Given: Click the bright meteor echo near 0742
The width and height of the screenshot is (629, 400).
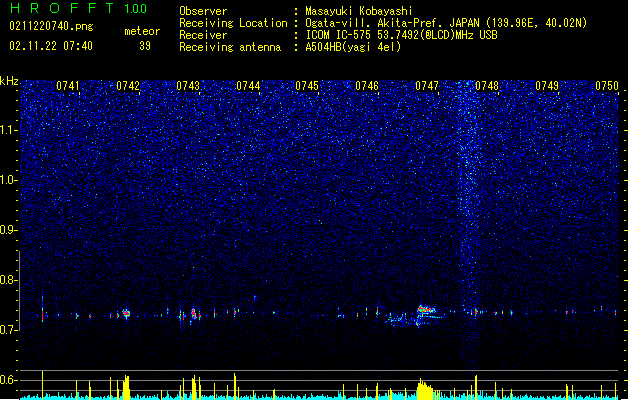Looking at the screenshot, I should click(126, 313).
